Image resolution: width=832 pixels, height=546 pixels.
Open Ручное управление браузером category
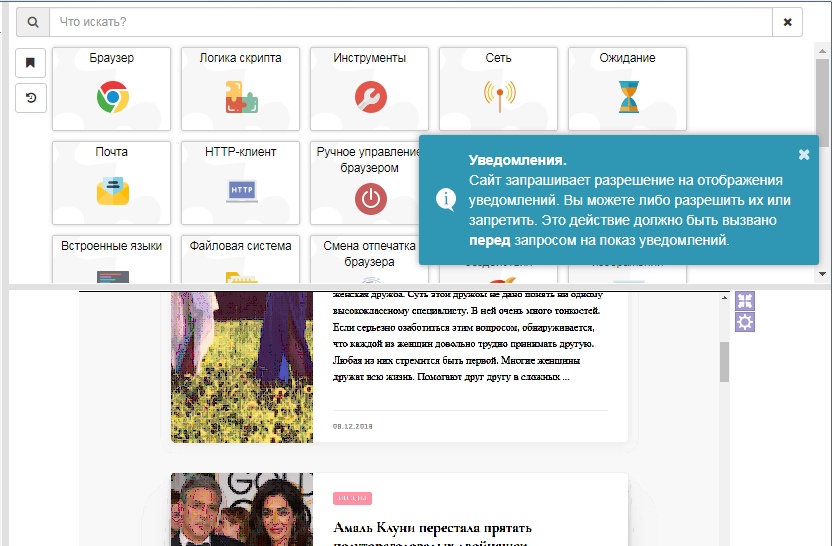(x=365, y=183)
